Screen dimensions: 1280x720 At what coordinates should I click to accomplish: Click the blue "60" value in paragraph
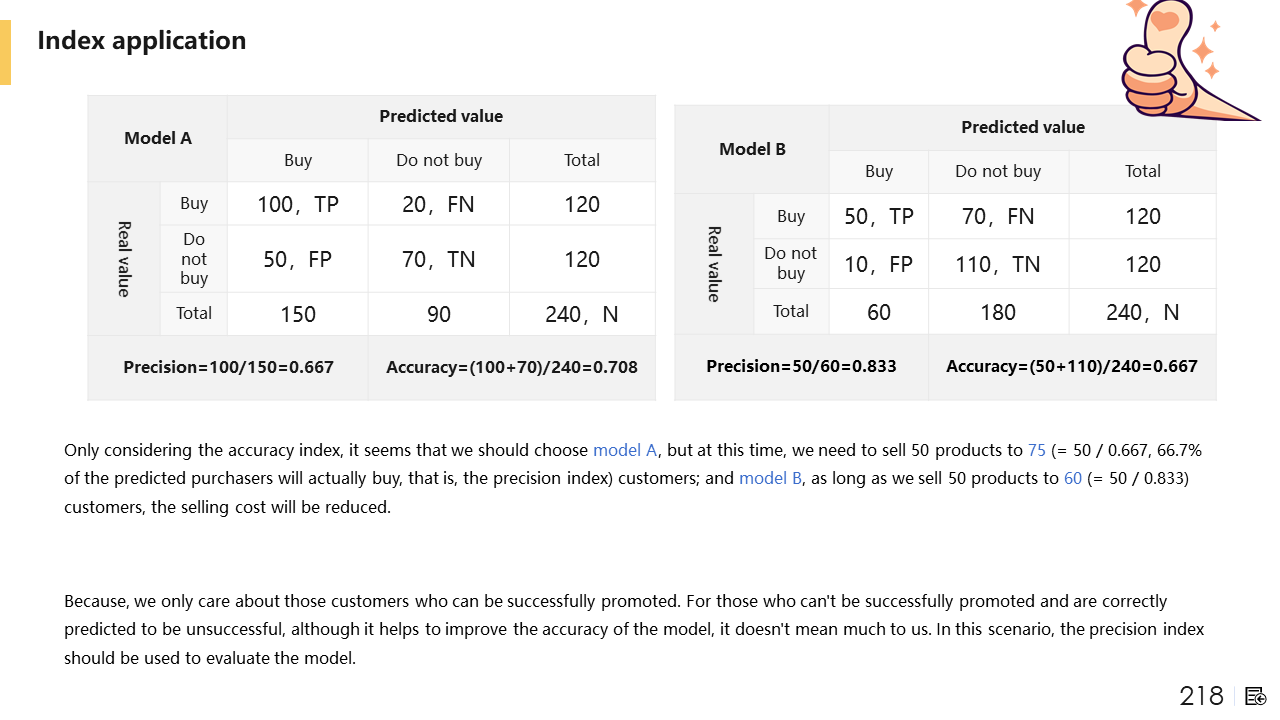(x=1072, y=478)
